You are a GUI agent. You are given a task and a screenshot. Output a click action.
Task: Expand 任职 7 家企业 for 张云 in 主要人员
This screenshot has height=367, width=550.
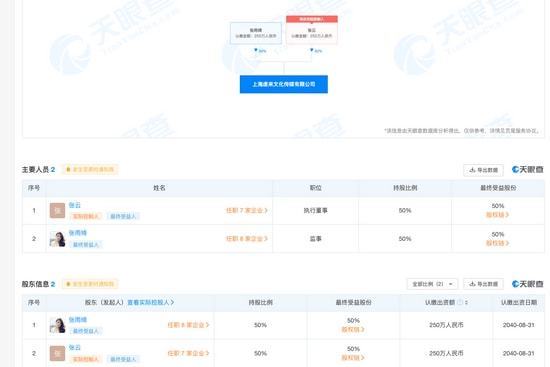[247, 211]
